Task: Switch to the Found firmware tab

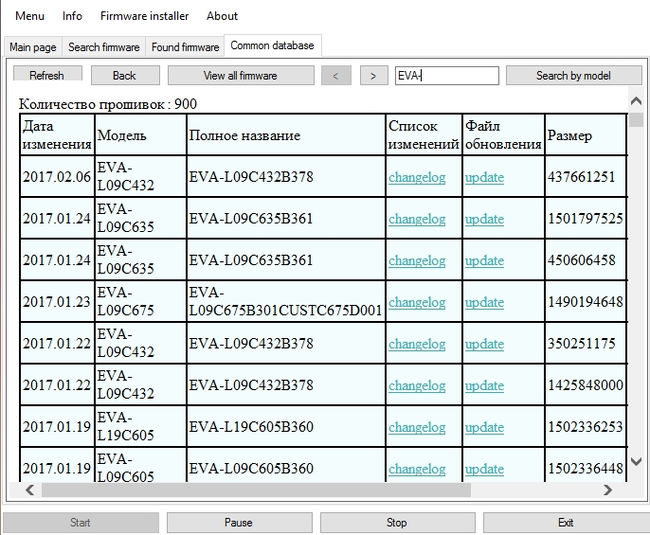Action: (x=185, y=47)
